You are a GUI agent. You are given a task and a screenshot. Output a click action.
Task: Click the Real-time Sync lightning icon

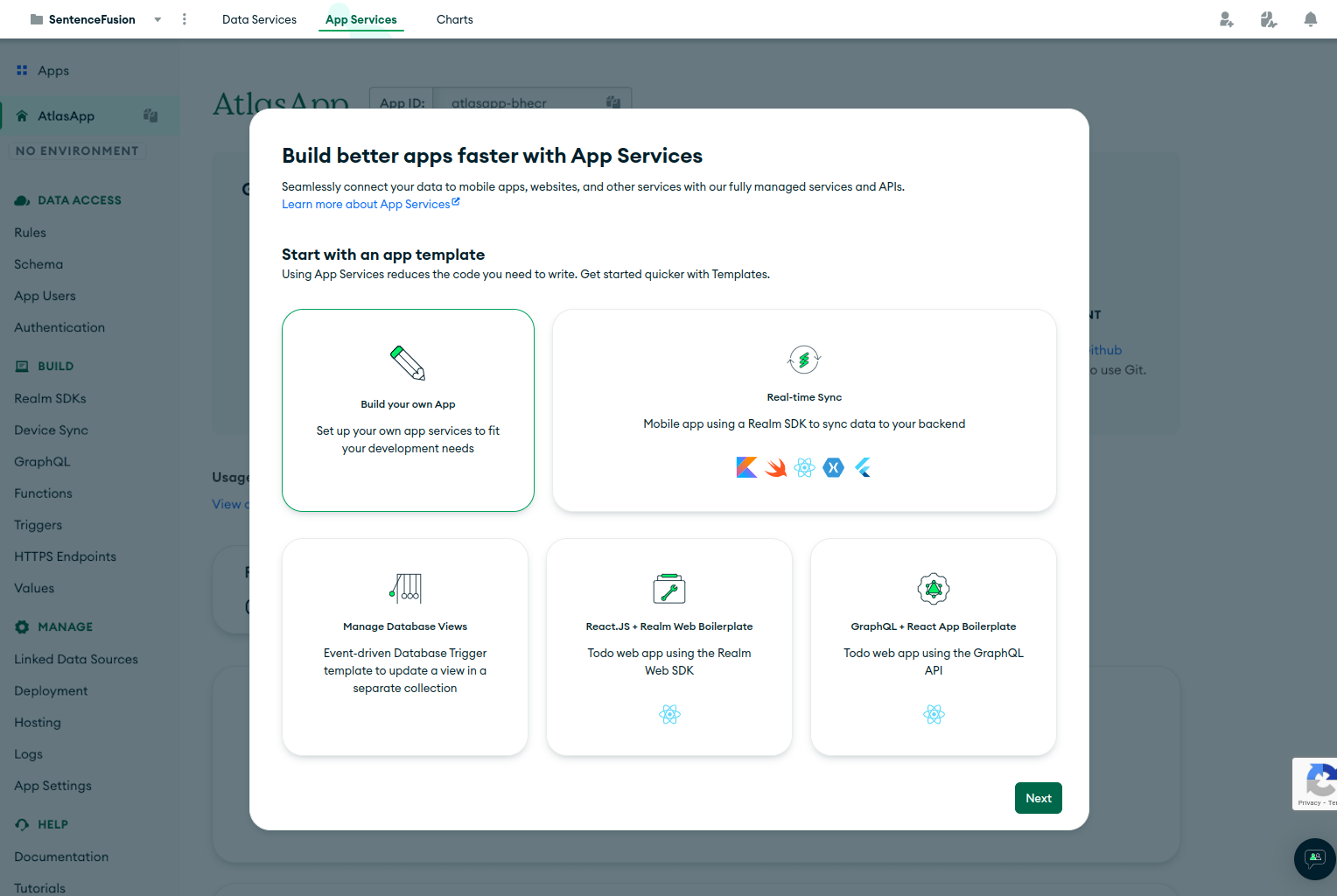[804, 360]
